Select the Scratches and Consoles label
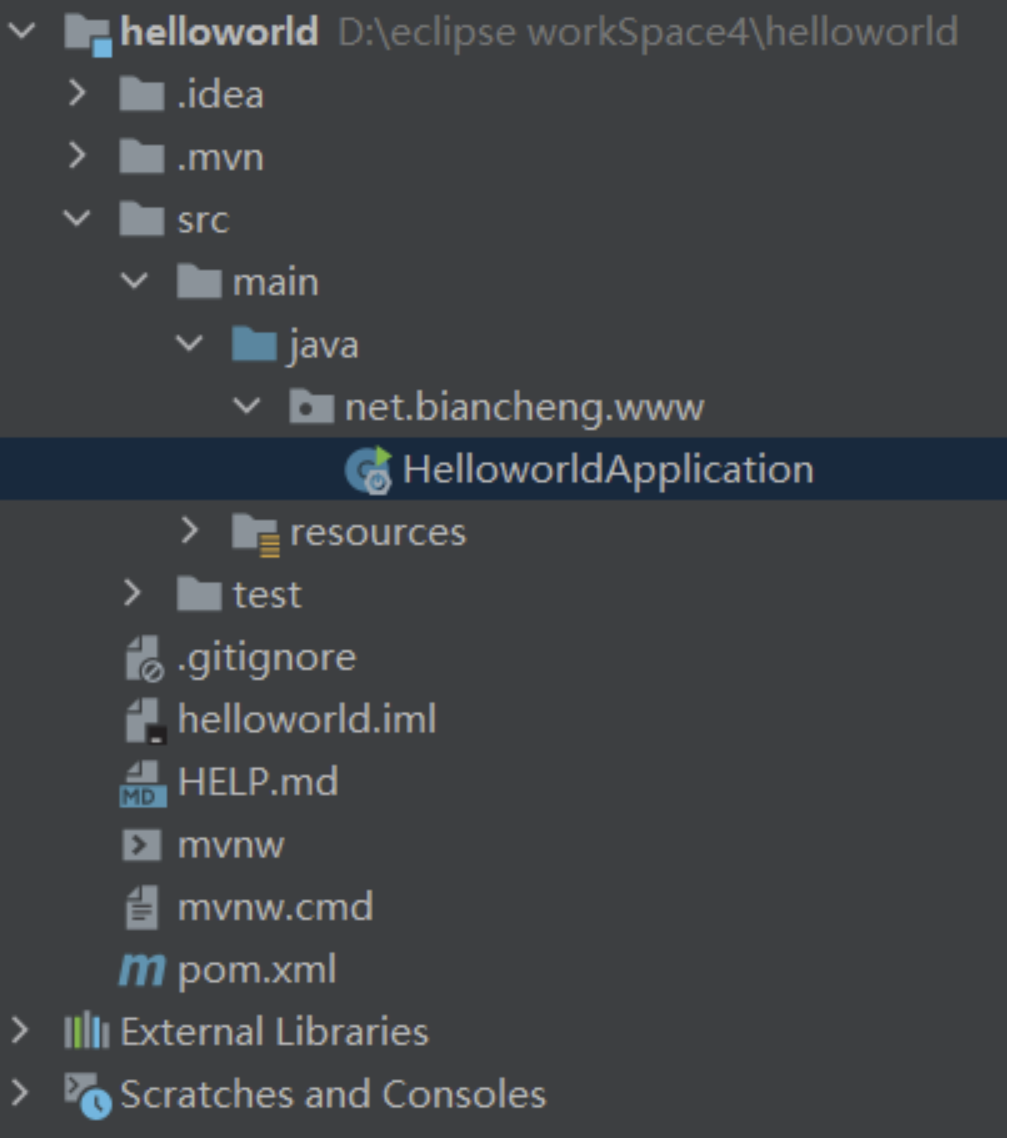 (x=333, y=1094)
